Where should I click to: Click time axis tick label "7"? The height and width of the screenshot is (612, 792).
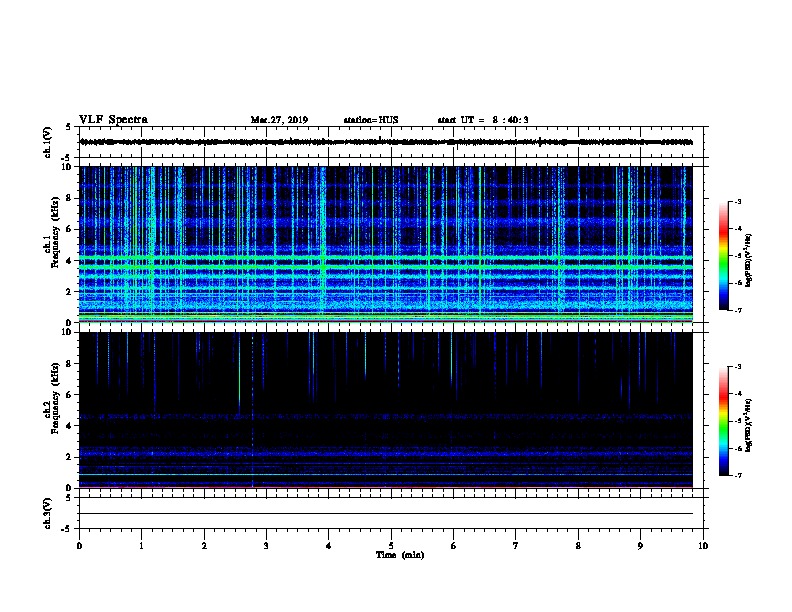516,546
